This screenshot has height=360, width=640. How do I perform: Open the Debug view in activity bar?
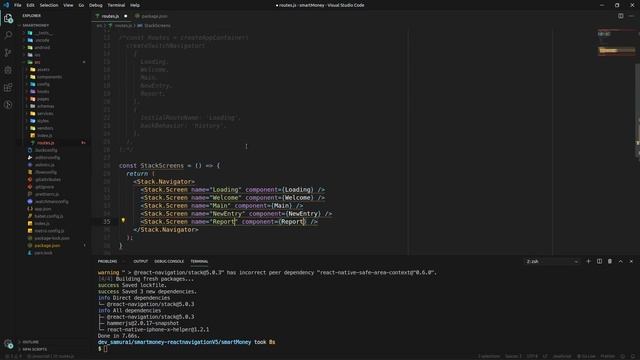[x=8, y=70]
